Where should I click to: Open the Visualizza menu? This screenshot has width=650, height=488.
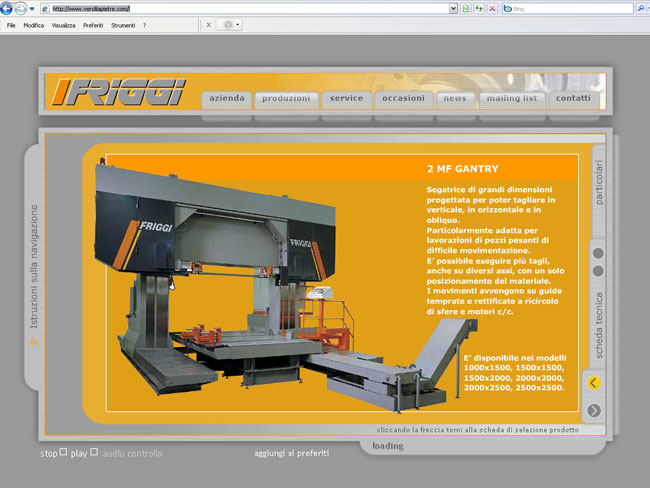pos(63,25)
